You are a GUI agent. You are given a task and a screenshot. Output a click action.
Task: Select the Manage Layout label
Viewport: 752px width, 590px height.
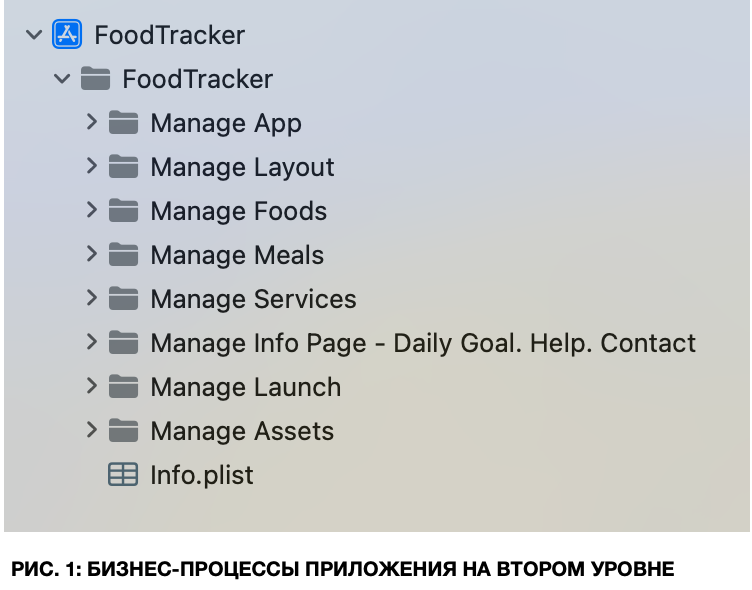242,167
